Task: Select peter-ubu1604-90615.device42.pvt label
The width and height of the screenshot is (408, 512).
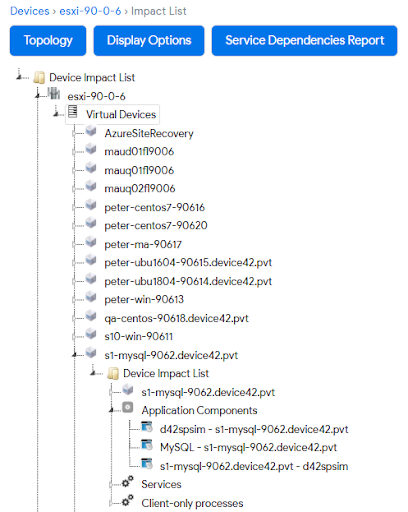Action: 188,263
